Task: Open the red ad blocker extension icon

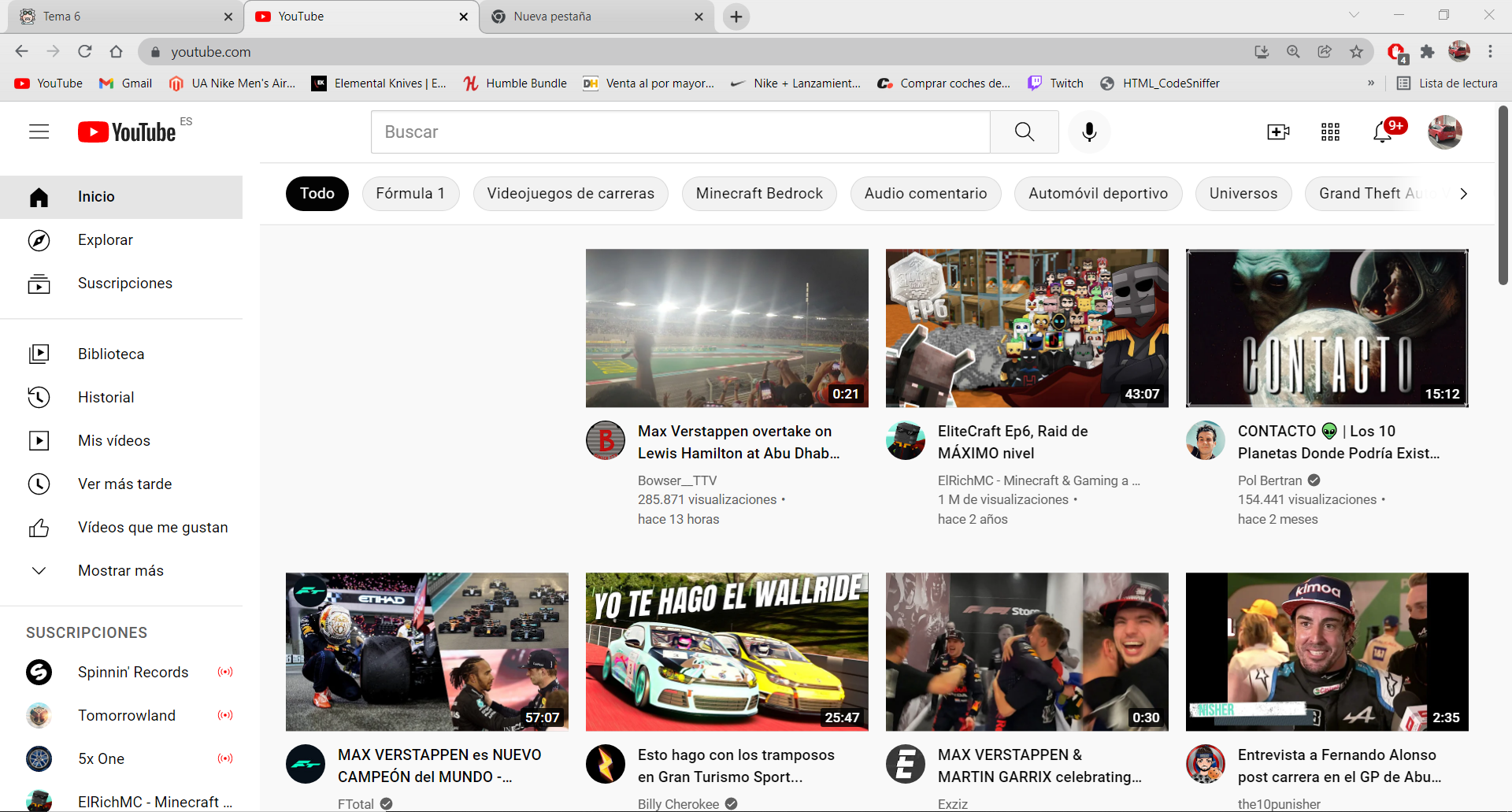Action: [1396, 52]
